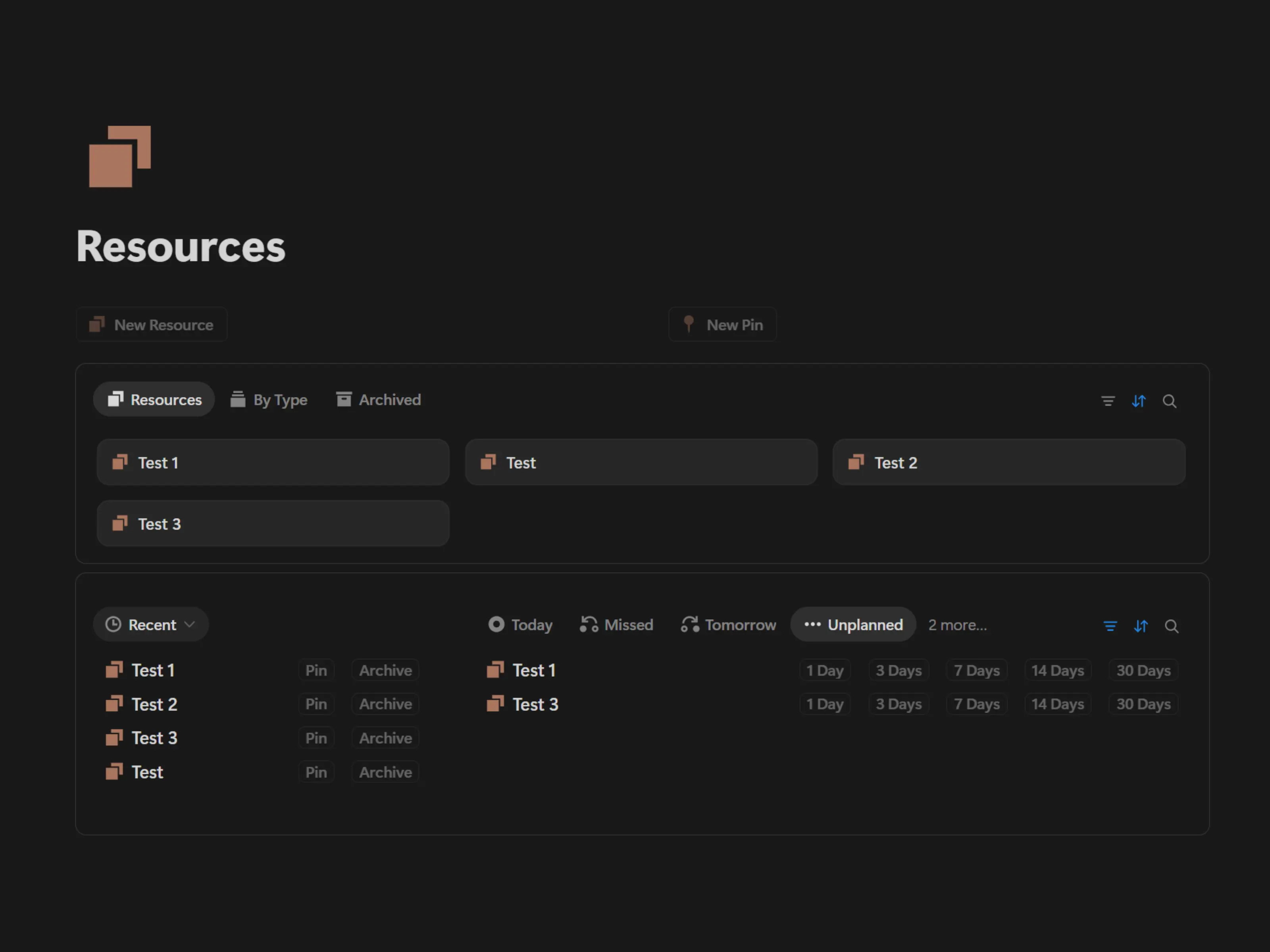1270x952 pixels.
Task: Open search icon in Unplanned view toolbar
Action: (1171, 626)
